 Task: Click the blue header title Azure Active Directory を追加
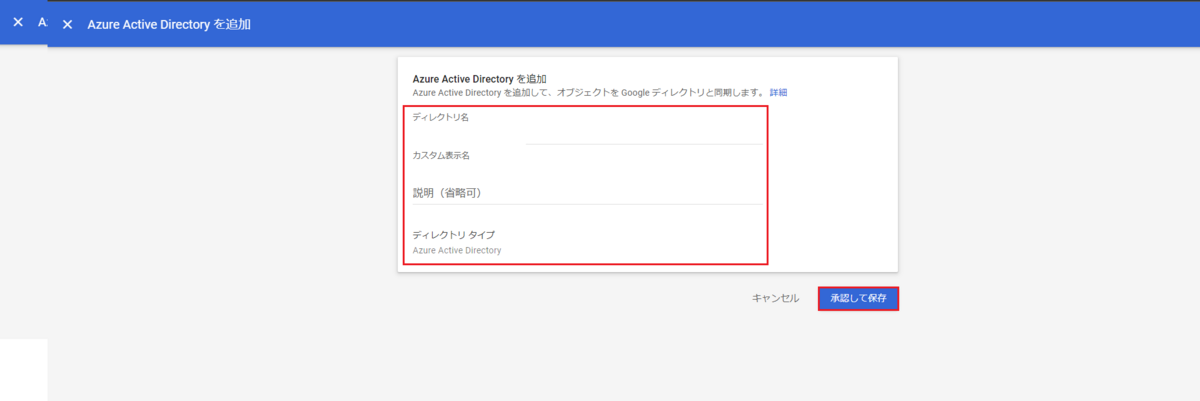tap(169, 24)
